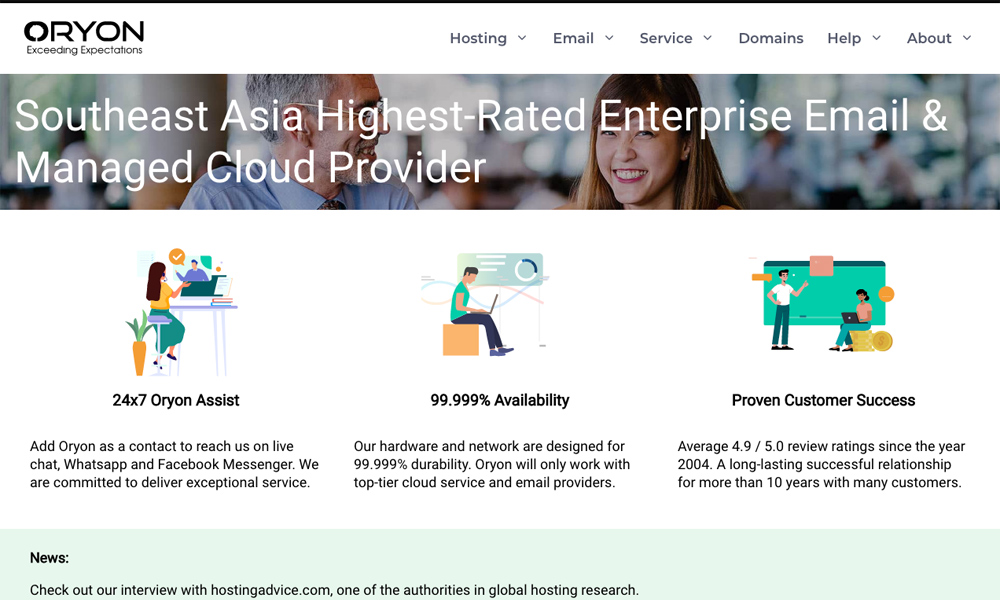Open the Domains nav item
Viewport: 1000px width, 600px height.
coord(770,38)
